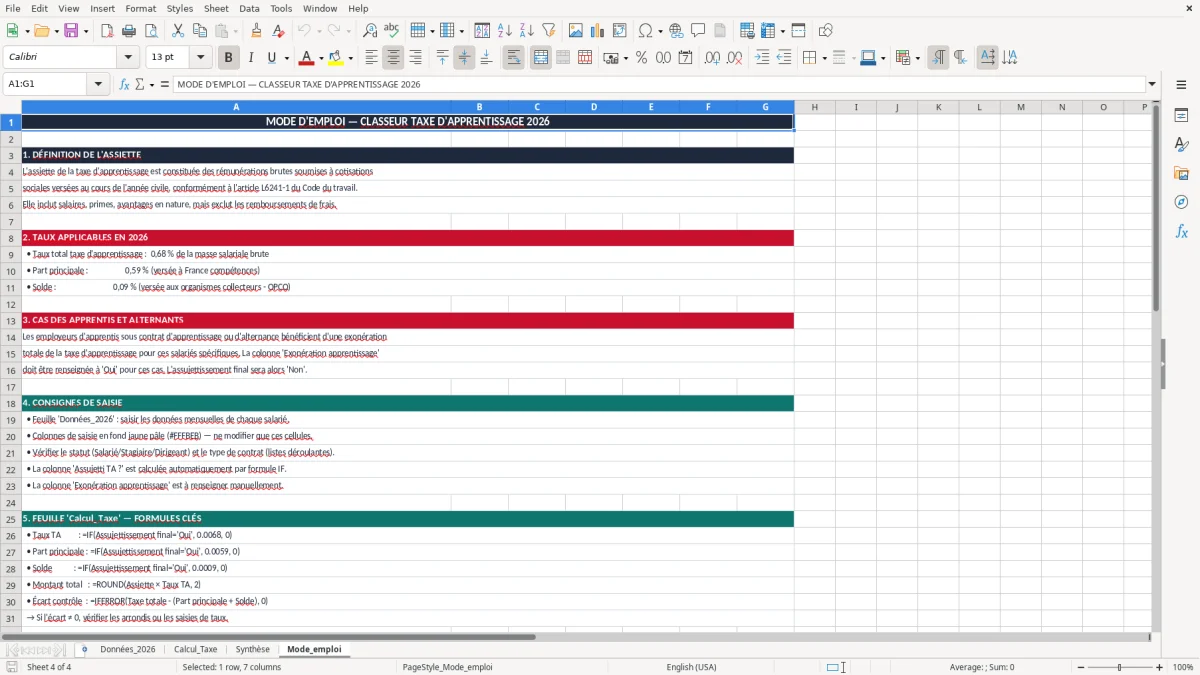This screenshot has height=675, width=1200.
Task: Toggle Merge and Center Cells
Action: coord(541,58)
